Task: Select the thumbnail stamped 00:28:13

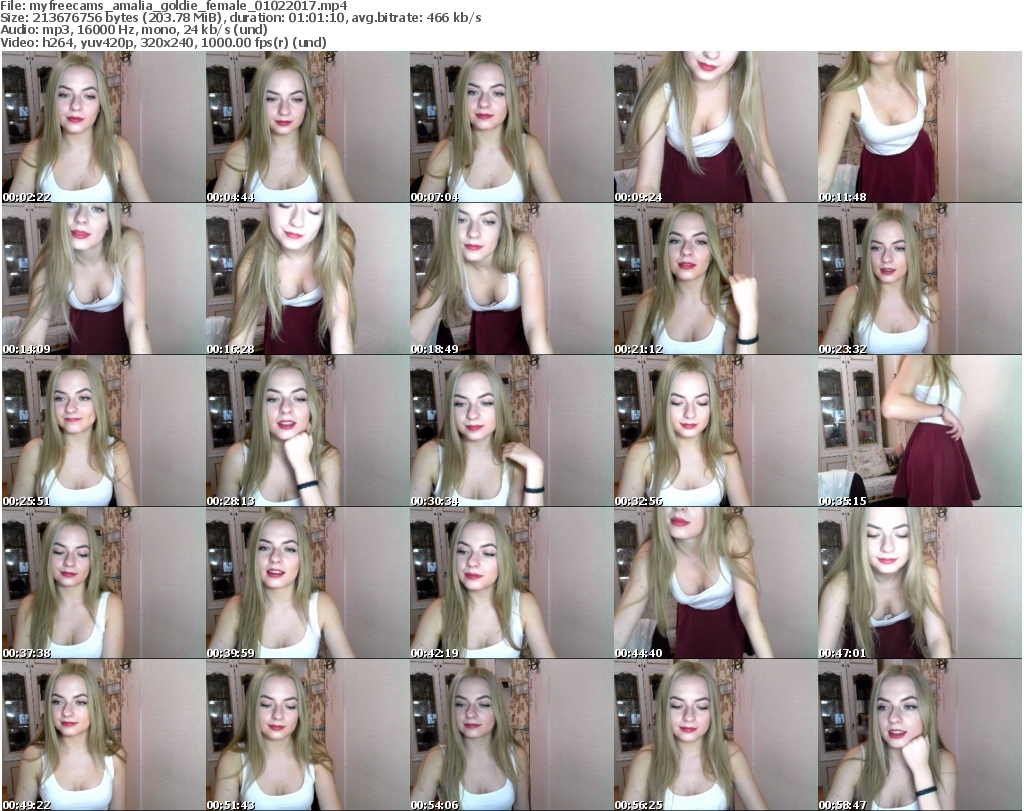Action: [x=308, y=431]
